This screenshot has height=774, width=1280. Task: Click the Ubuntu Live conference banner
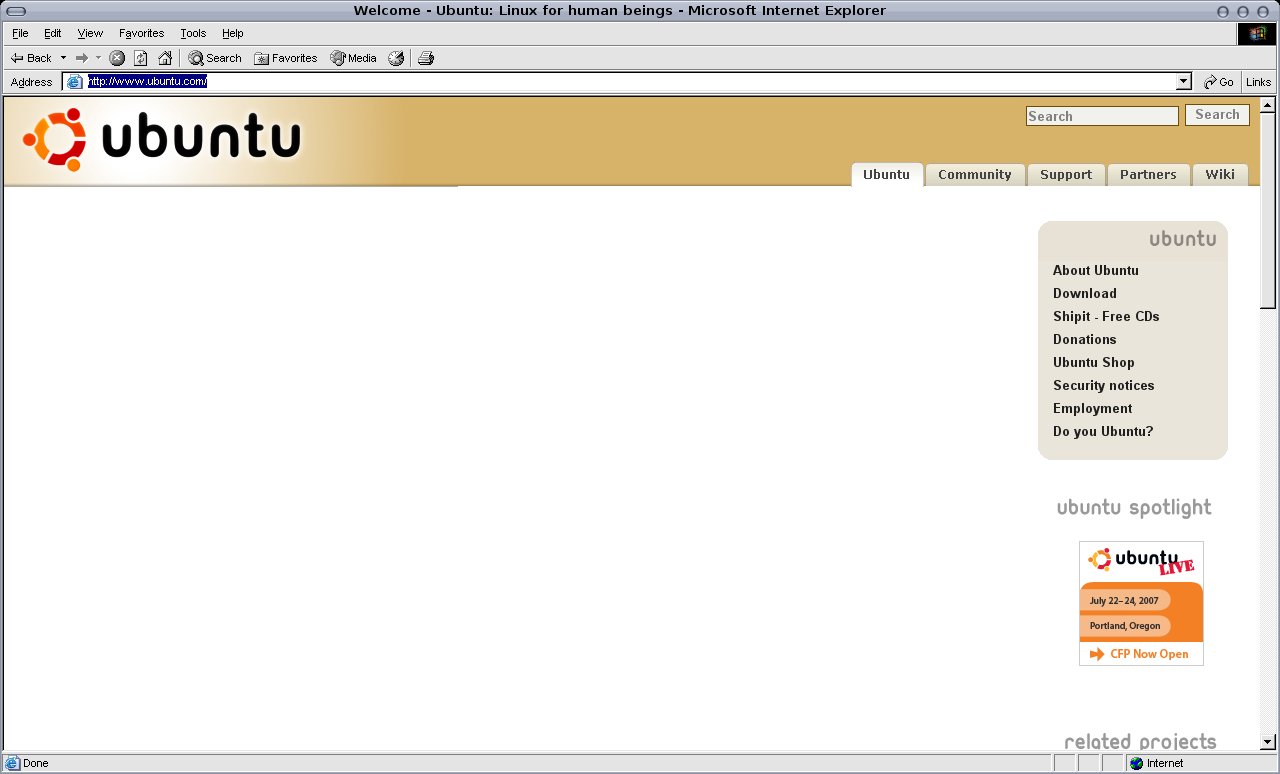click(x=1141, y=603)
